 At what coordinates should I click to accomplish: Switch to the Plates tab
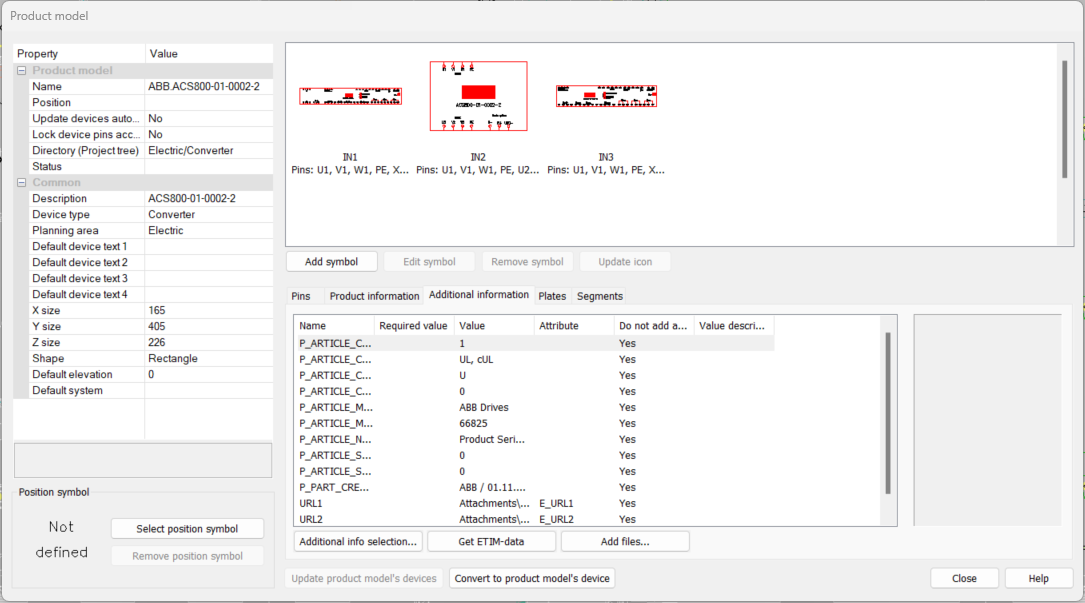point(552,296)
